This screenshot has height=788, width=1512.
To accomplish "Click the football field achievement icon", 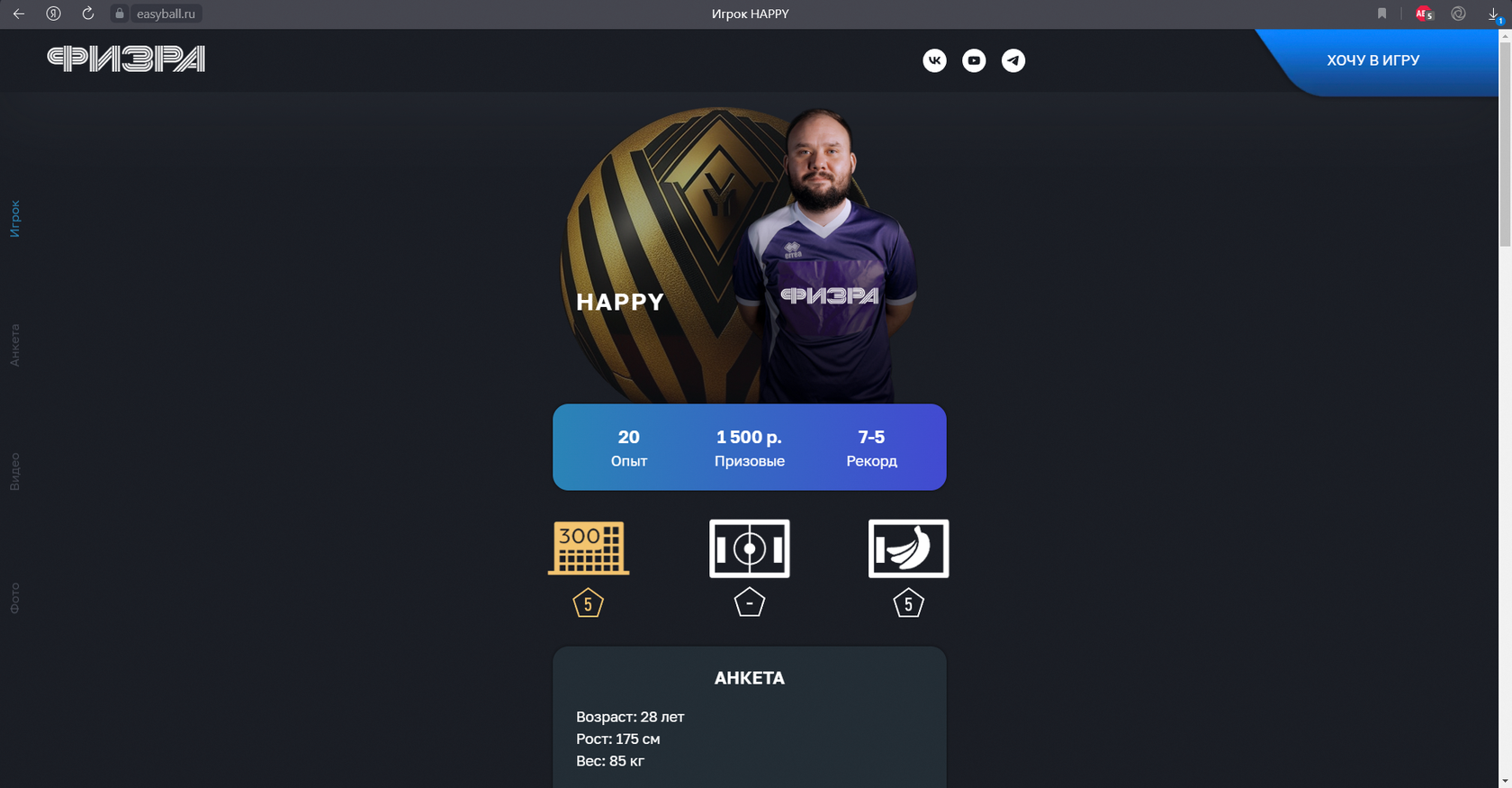I will pyautogui.click(x=750, y=548).
